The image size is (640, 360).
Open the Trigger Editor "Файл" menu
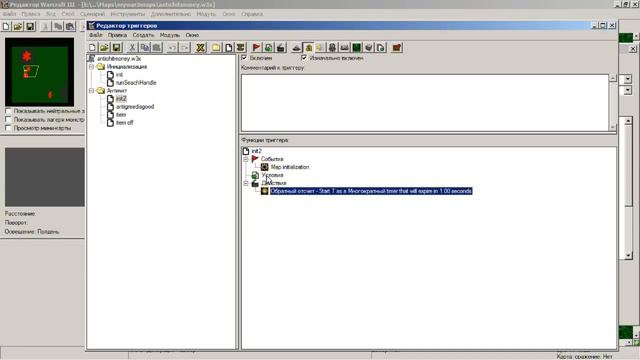pos(96,35)
